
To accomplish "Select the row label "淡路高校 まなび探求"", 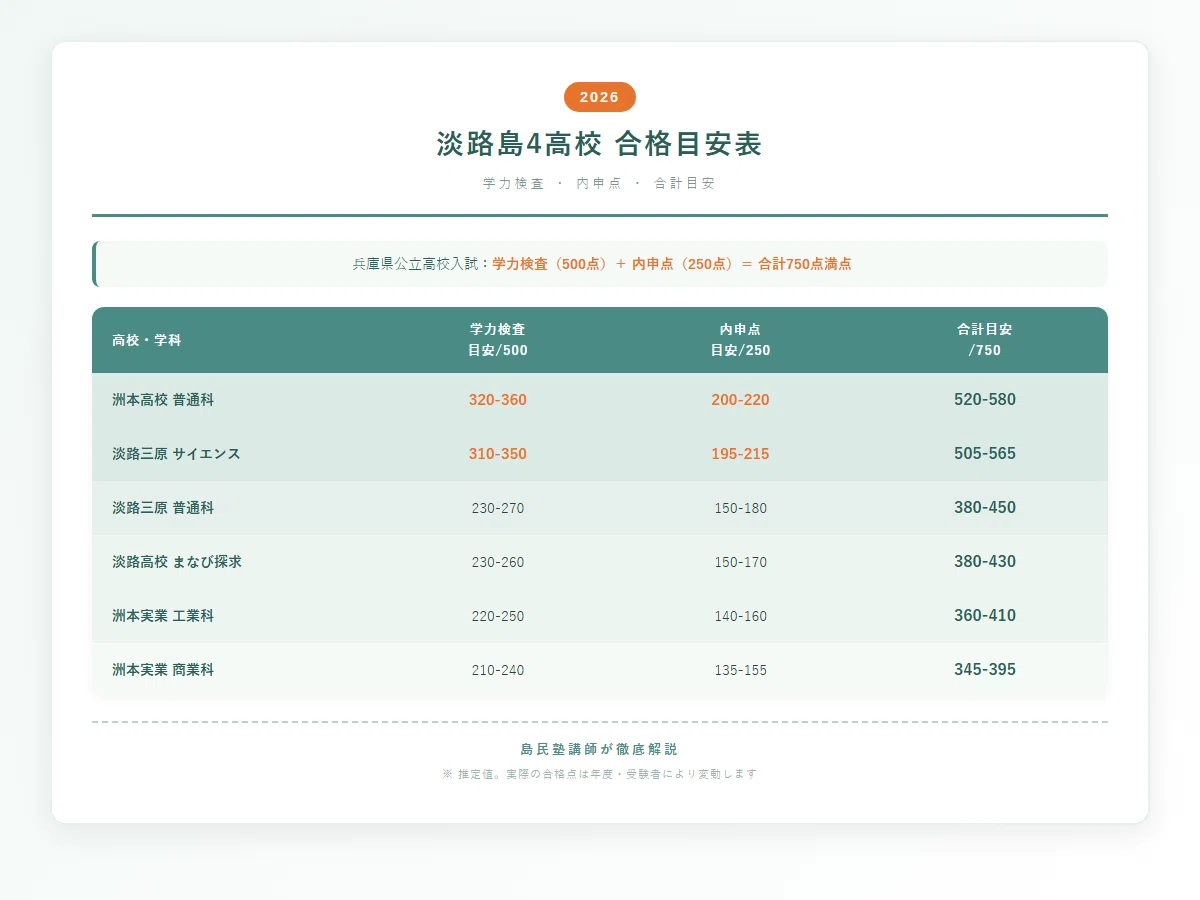I will pos(177,562).
